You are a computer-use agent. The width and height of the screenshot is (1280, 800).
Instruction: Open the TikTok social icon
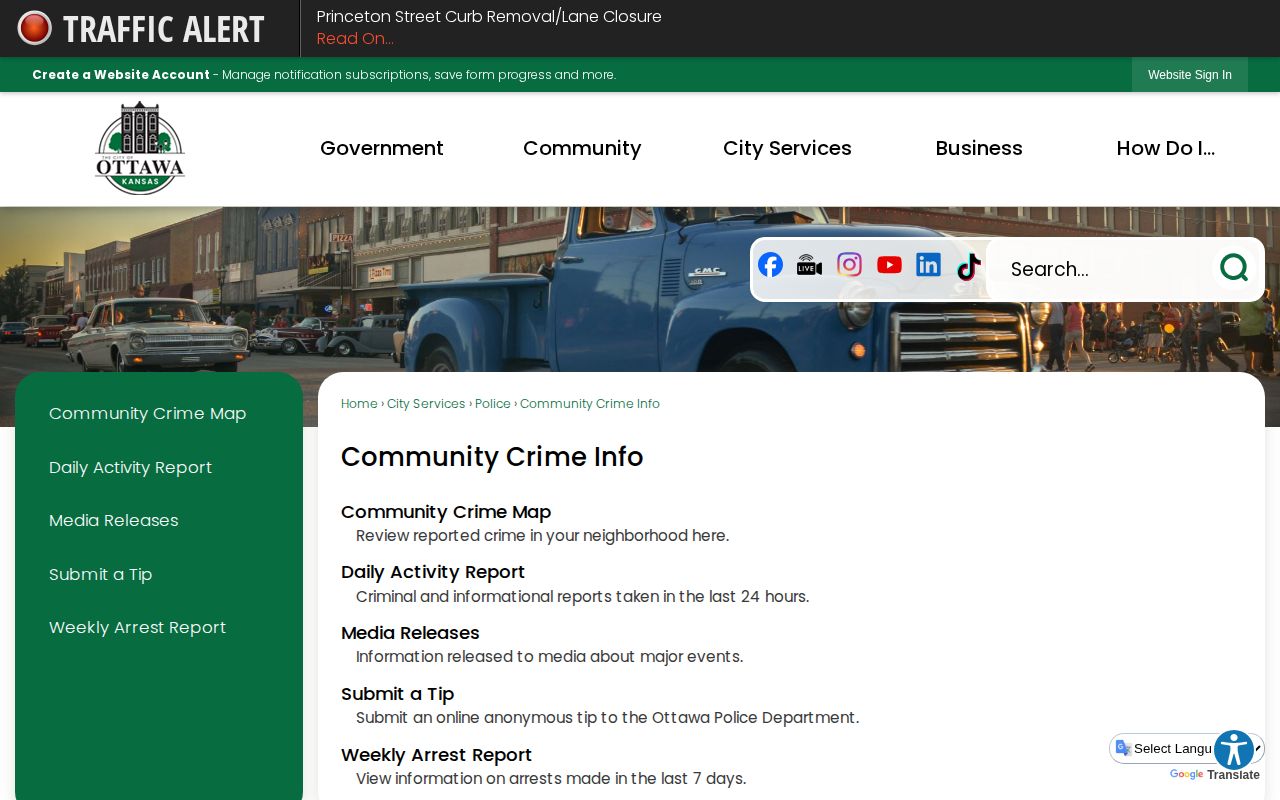pos(968,267)
